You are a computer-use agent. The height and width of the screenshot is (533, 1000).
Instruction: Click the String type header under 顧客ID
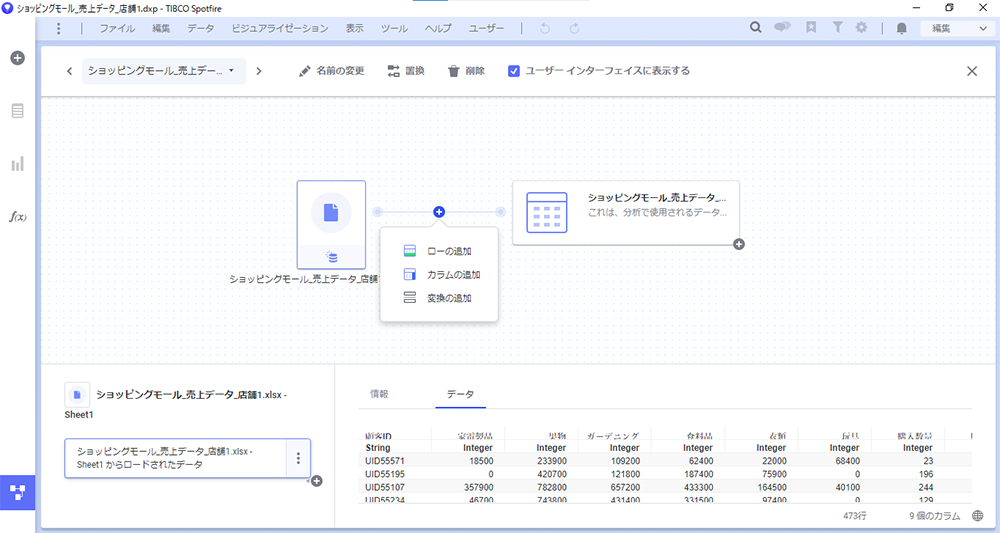pyautogui.click(x=378, y=448)
